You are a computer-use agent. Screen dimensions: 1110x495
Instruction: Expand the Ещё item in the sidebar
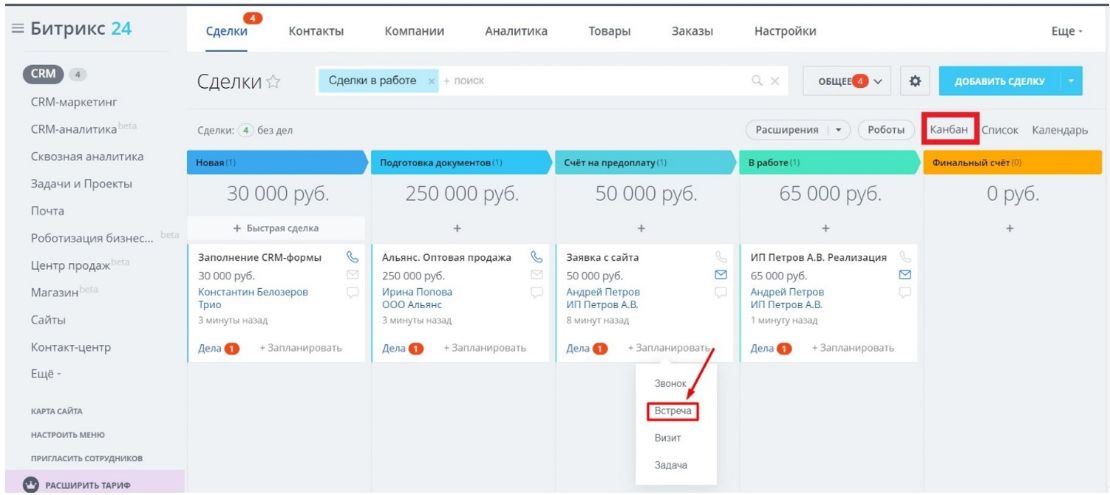47,375
